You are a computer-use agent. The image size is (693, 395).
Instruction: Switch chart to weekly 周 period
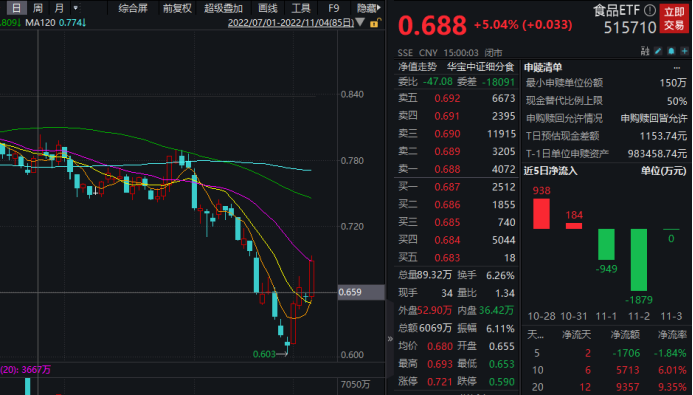click(x=38, y=8)
